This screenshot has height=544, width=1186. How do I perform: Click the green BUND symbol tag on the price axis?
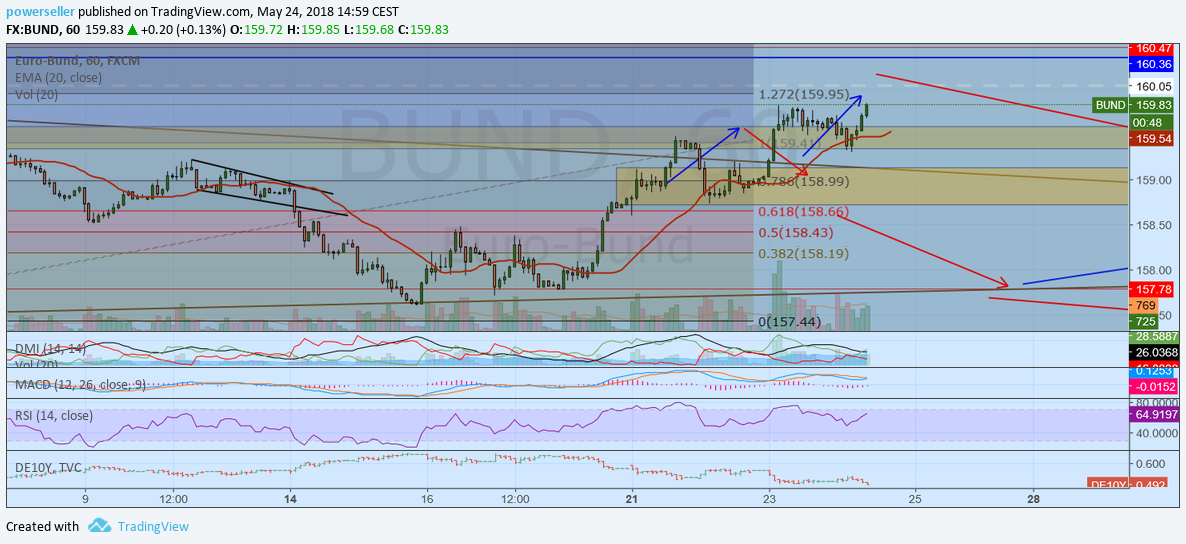(1110, 106)
